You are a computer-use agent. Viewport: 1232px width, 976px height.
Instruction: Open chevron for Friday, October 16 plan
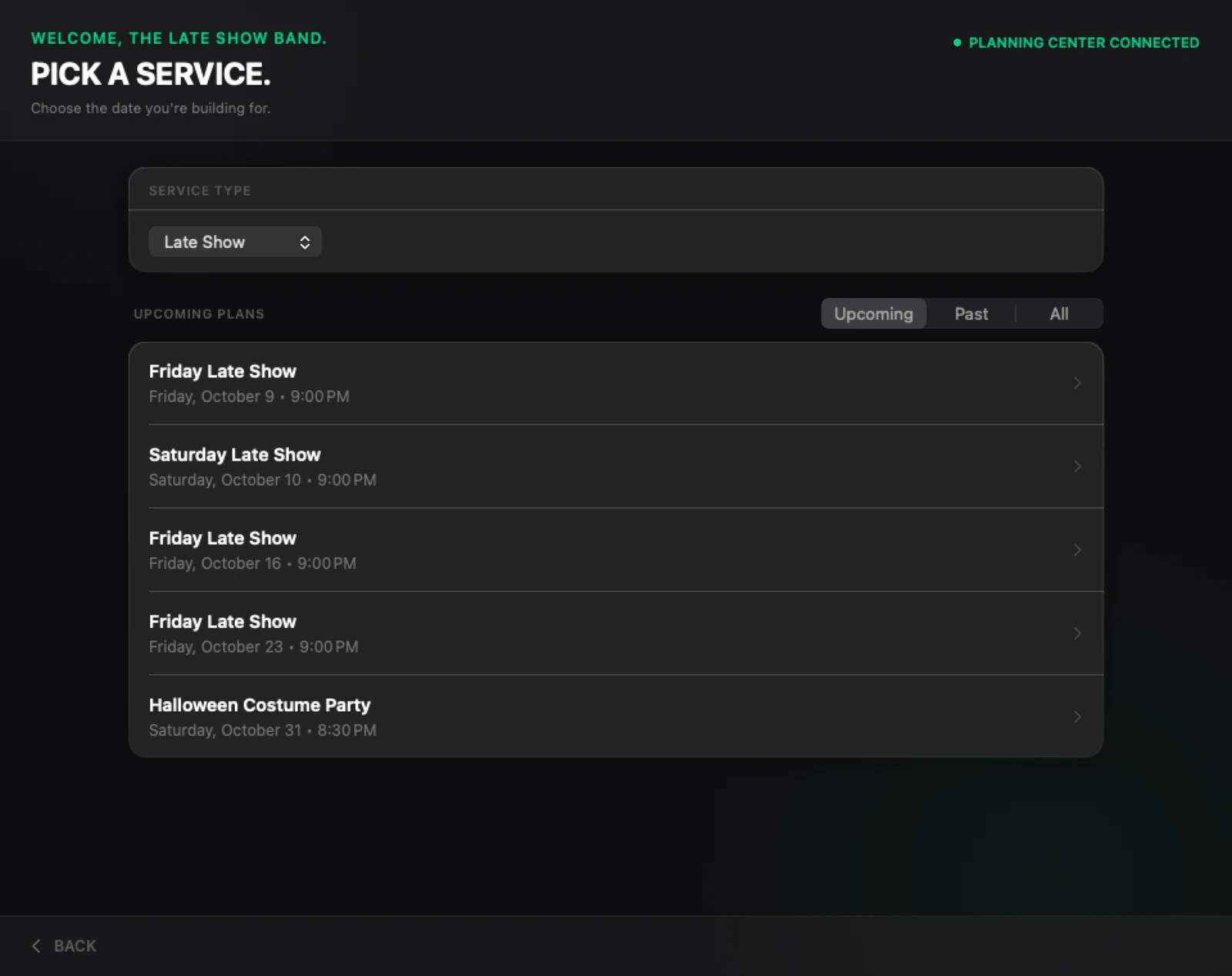click(x=1077, y=549)
